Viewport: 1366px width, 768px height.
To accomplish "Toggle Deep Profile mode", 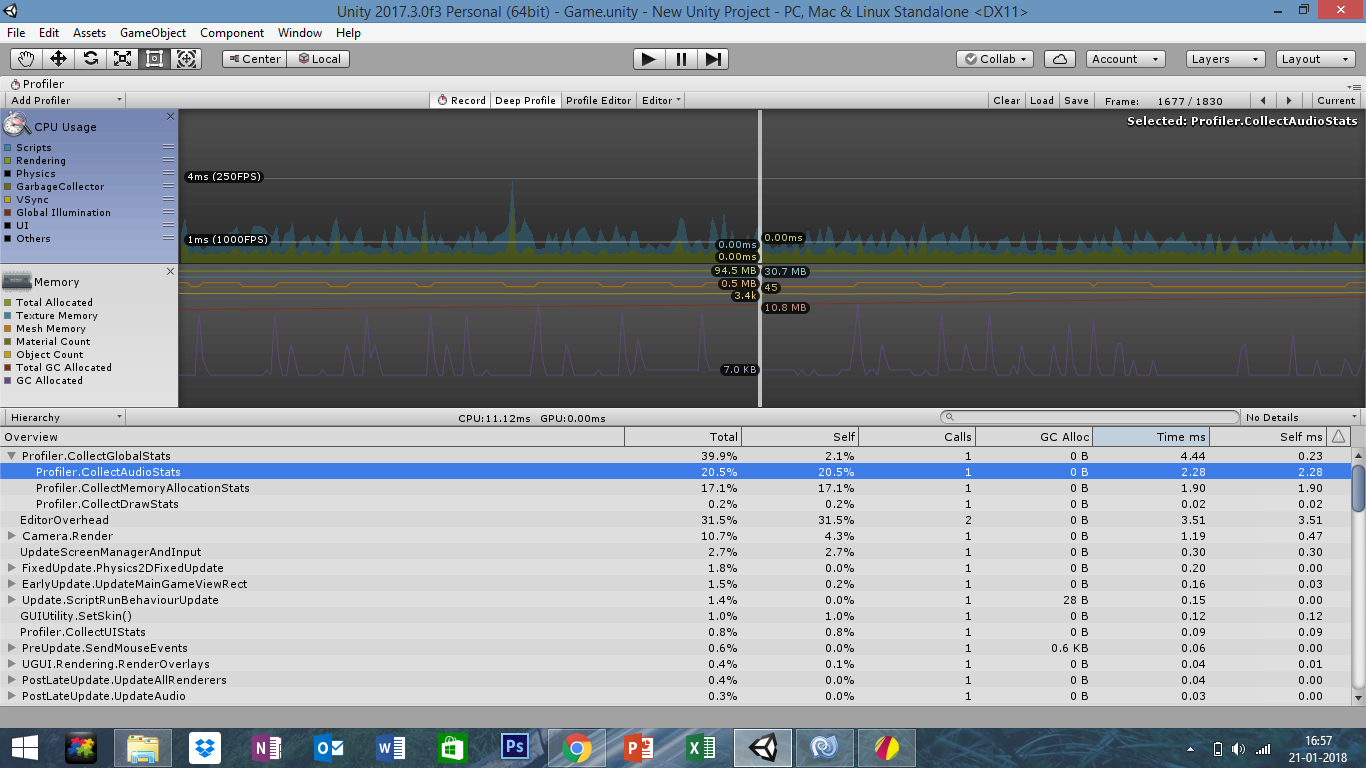I will (x=525, y=100).
